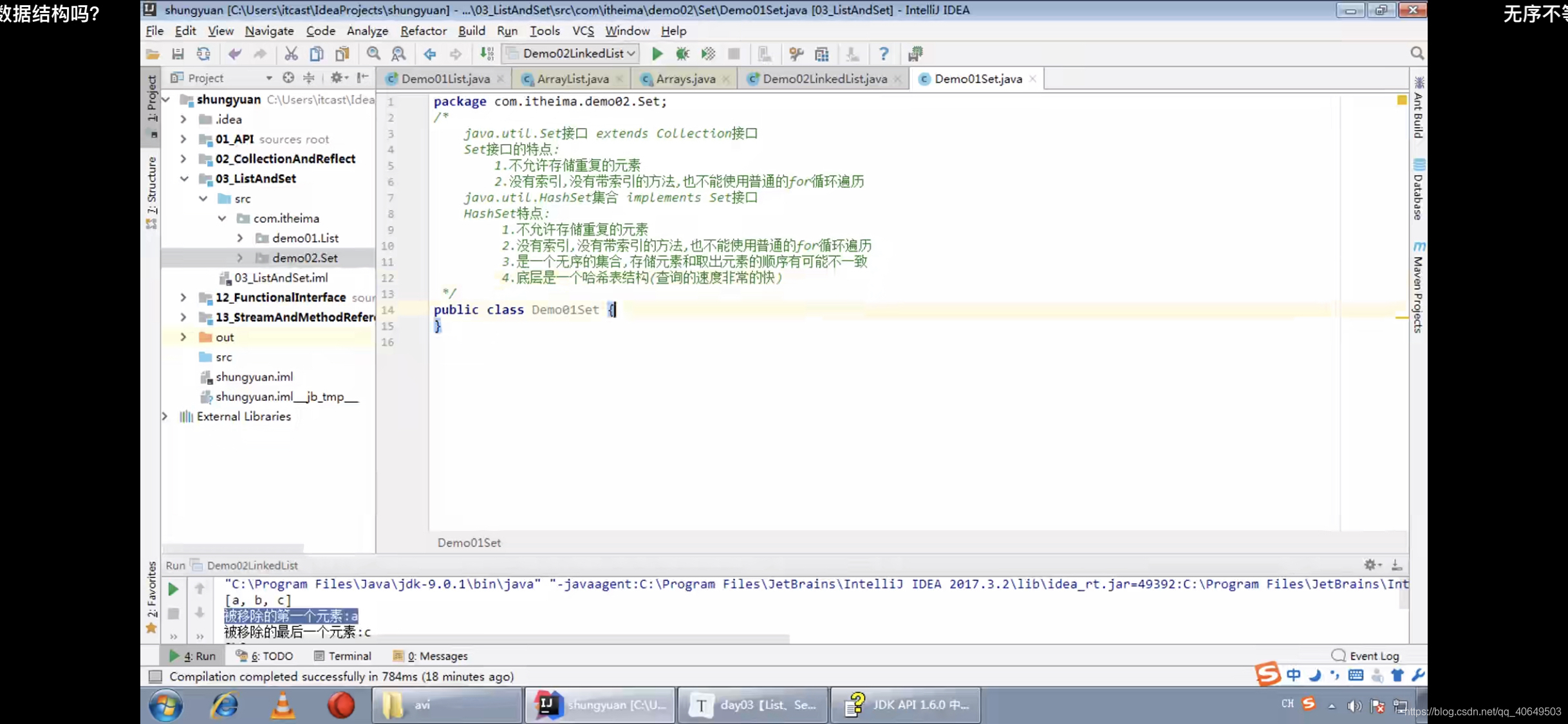Click the Replace icon in toolbar

coord(398,54)
